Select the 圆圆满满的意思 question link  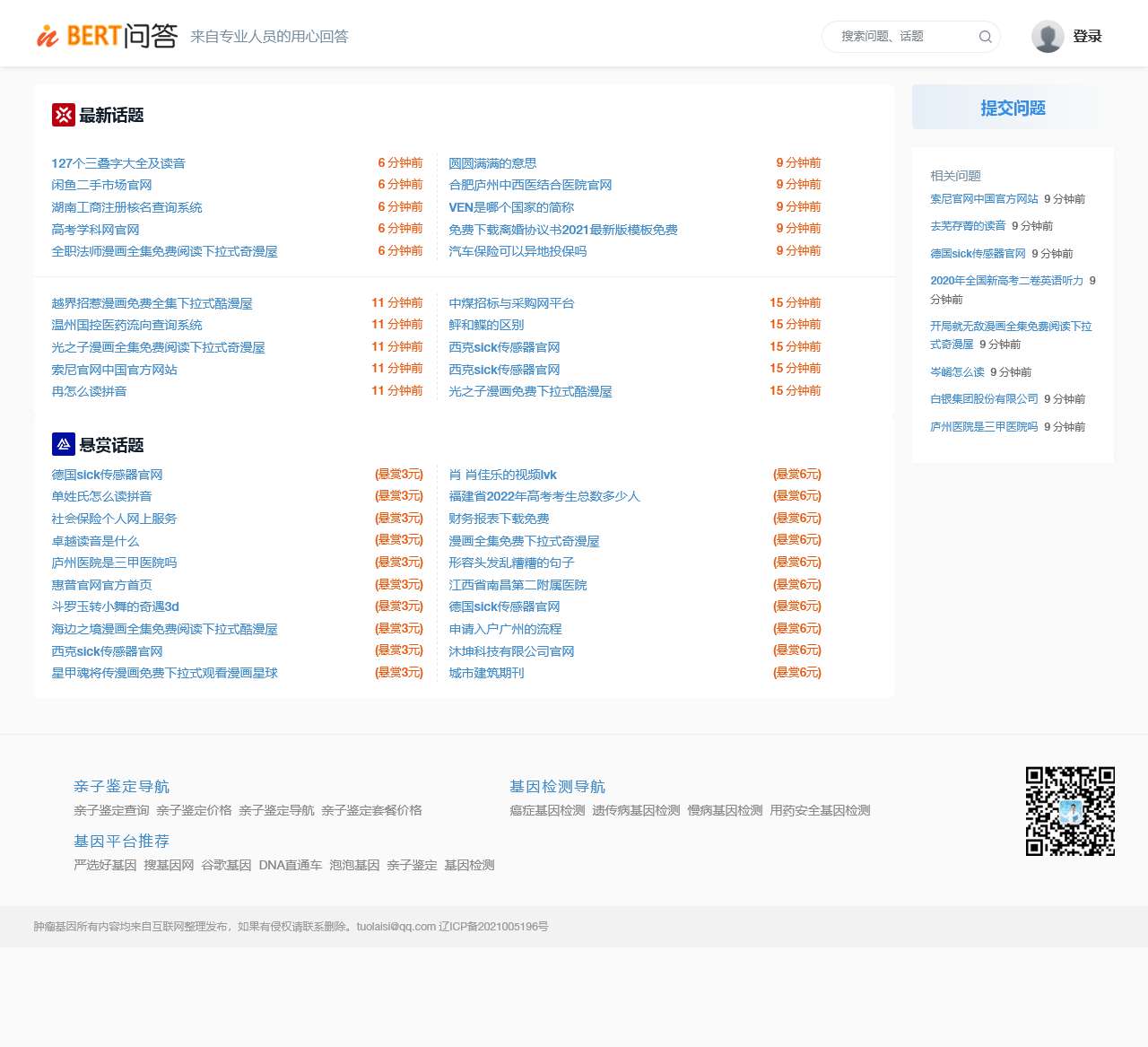492,163
